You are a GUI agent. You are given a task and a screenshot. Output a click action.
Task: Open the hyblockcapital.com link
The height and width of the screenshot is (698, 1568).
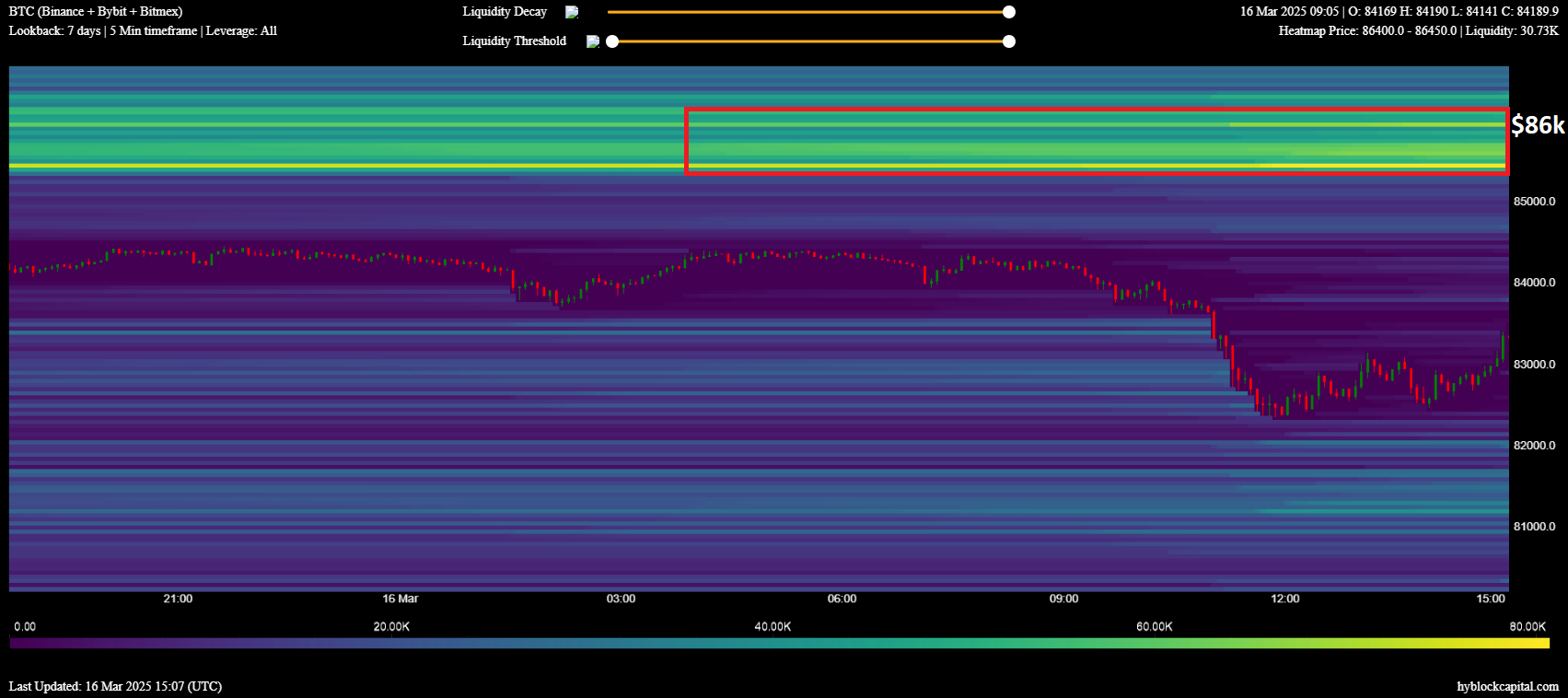(x=1507, y=686)
